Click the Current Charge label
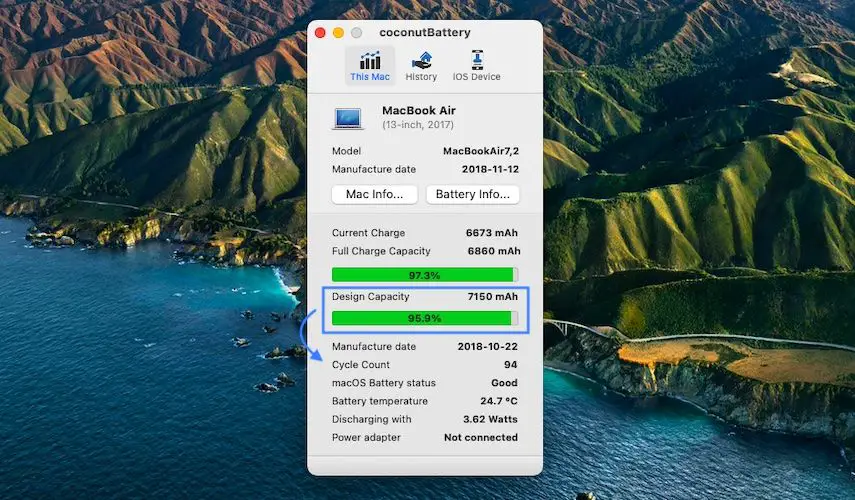The height and width of the screenshot is (500, 855). [369, 233]
